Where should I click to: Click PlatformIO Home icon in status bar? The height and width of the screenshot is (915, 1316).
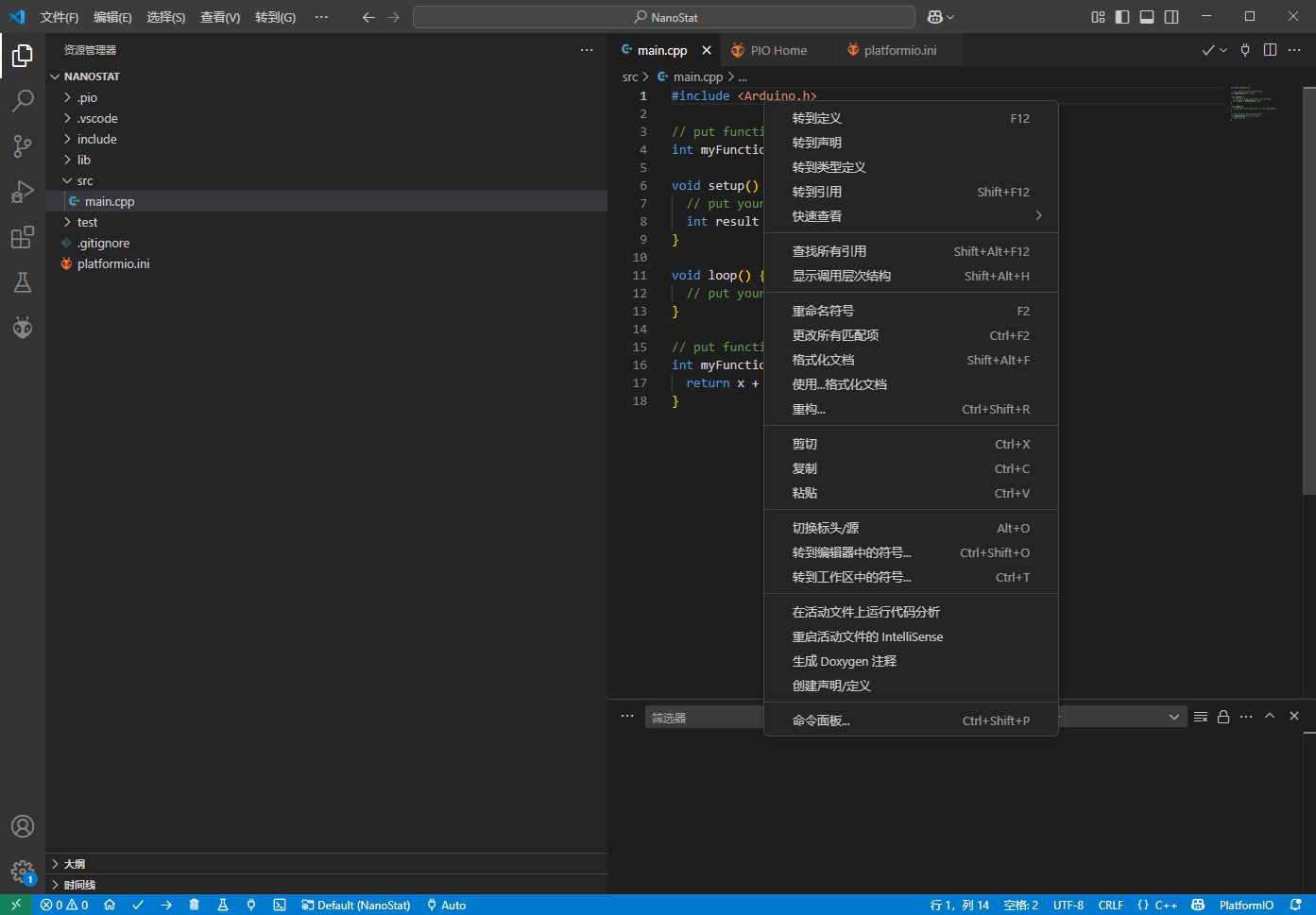click(x=110, y=905)
